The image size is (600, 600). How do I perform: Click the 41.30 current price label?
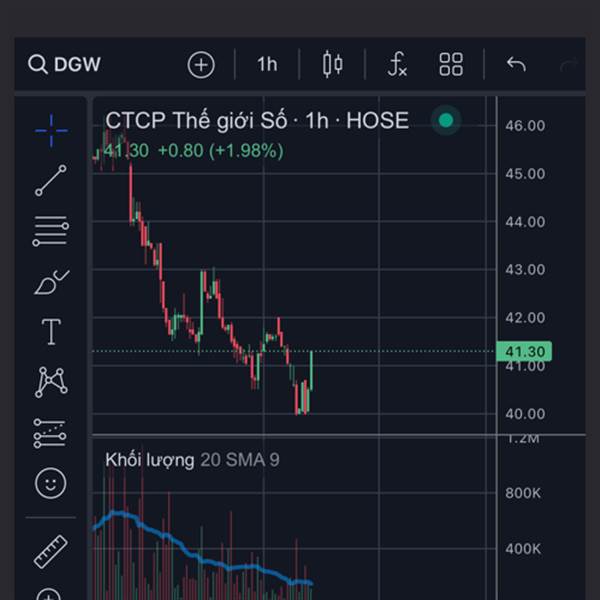[x=523, y=351]
